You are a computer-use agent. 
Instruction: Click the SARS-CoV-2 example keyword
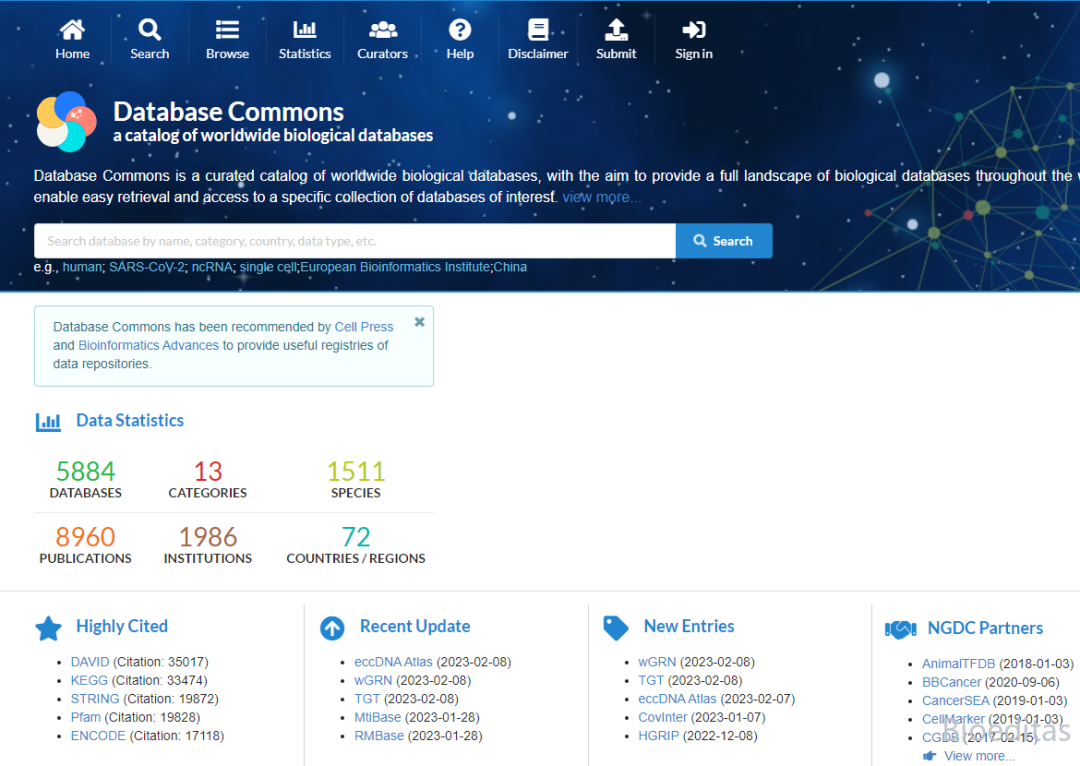(x=144, y=267)
